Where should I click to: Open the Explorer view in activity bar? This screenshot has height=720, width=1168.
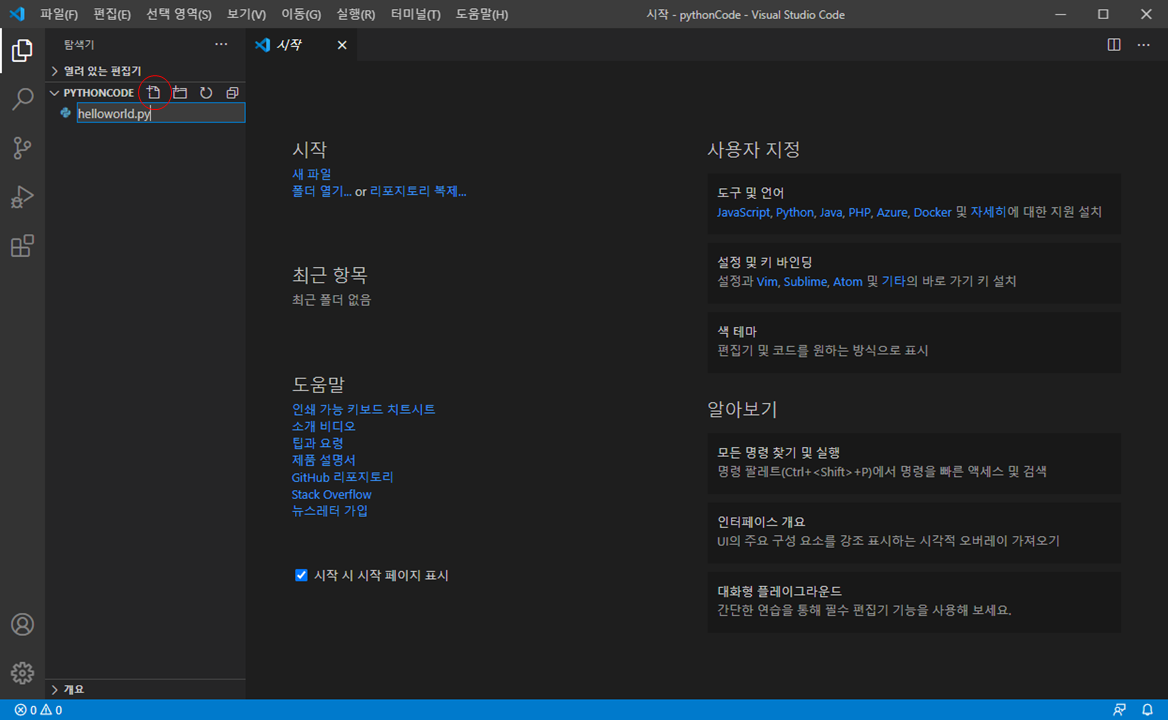coord(22,51)
